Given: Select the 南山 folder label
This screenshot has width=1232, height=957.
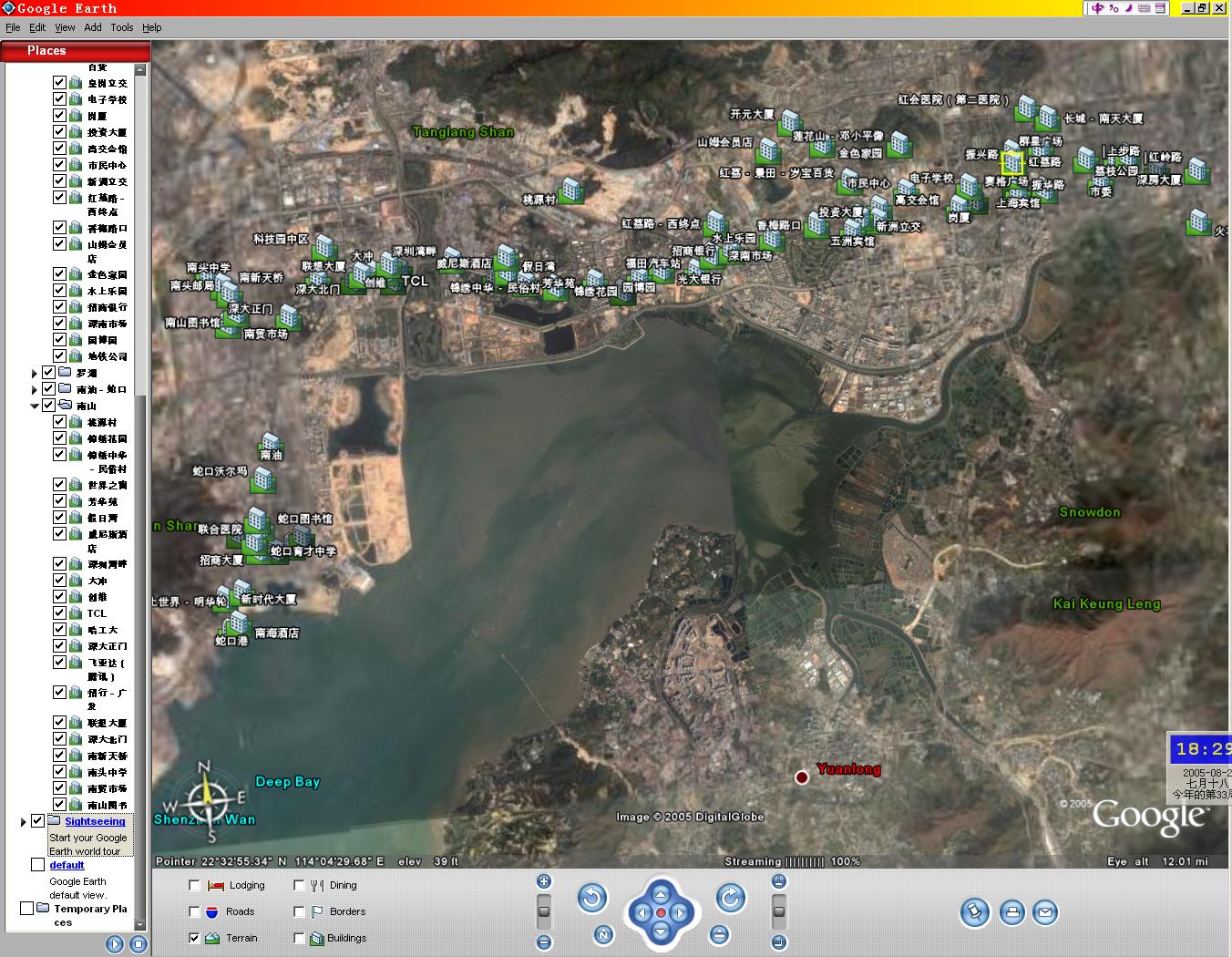Looking at the screenshot, I should 87,406.
